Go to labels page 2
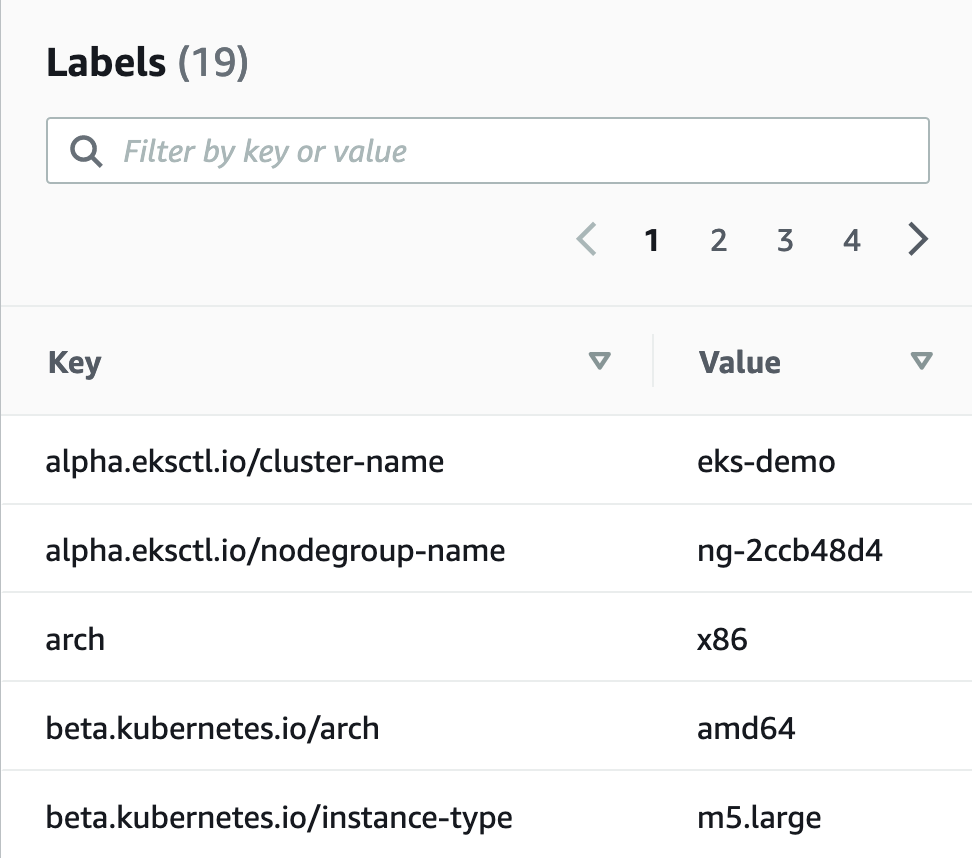The height and width of the screenshot is (858, 972). (718, 240)
